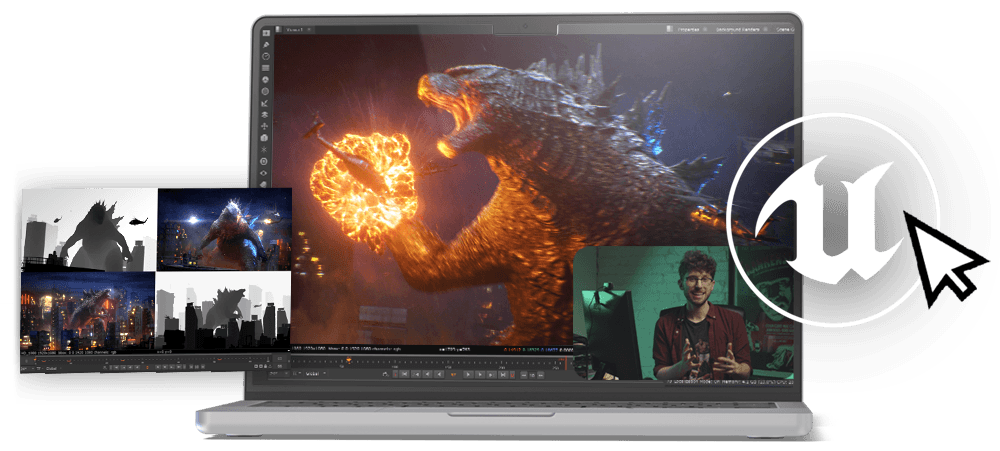1000x451 pixels.
Task: Open the Deep nodes D icon
Action: [265, 161]
